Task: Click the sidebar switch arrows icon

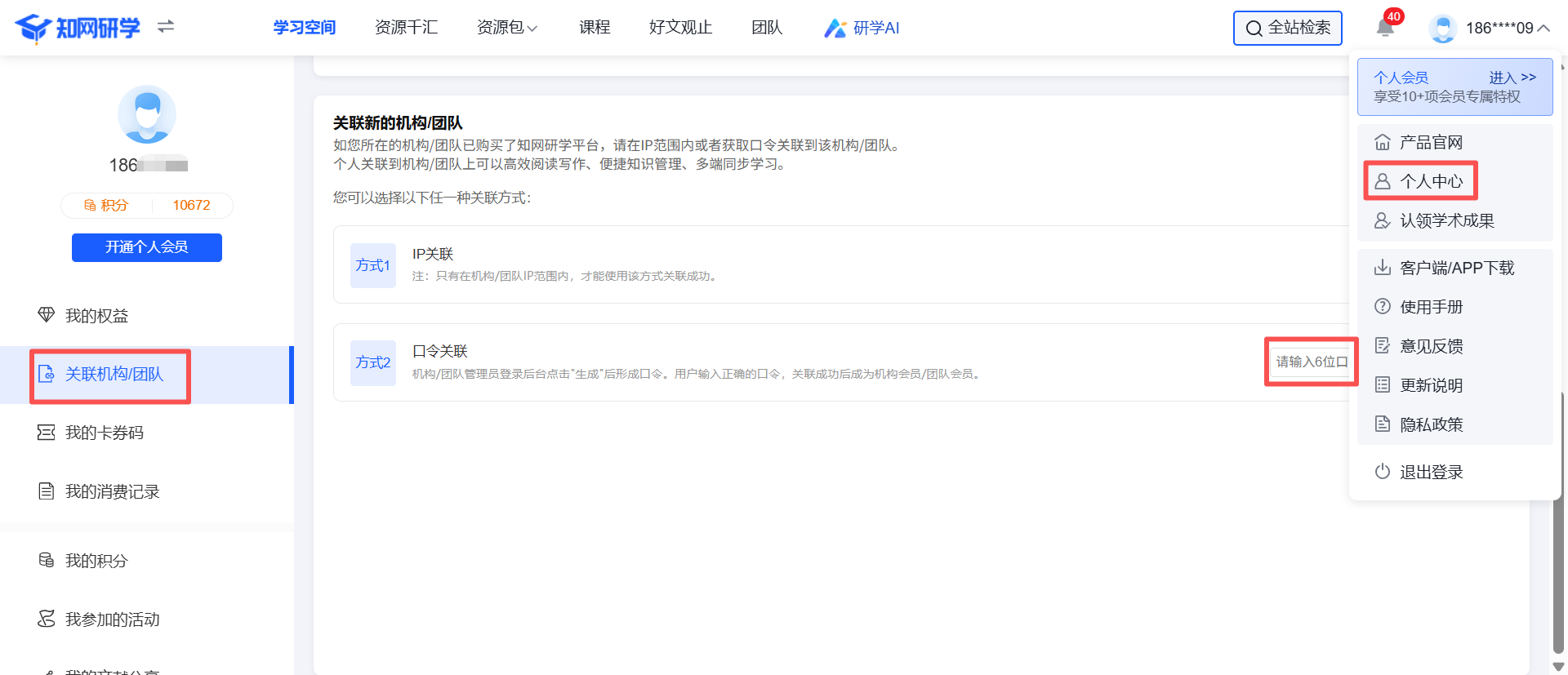Action: (x=166, y=27)
